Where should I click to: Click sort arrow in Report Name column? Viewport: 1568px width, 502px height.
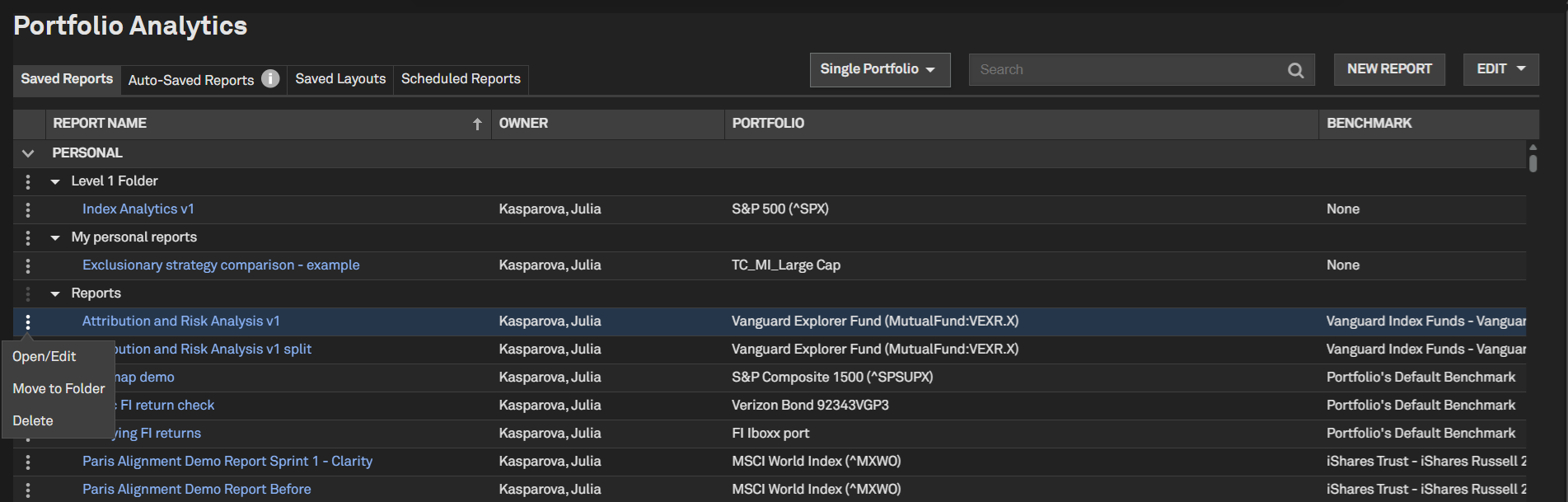pyautogui.click(x=477, y=124)
